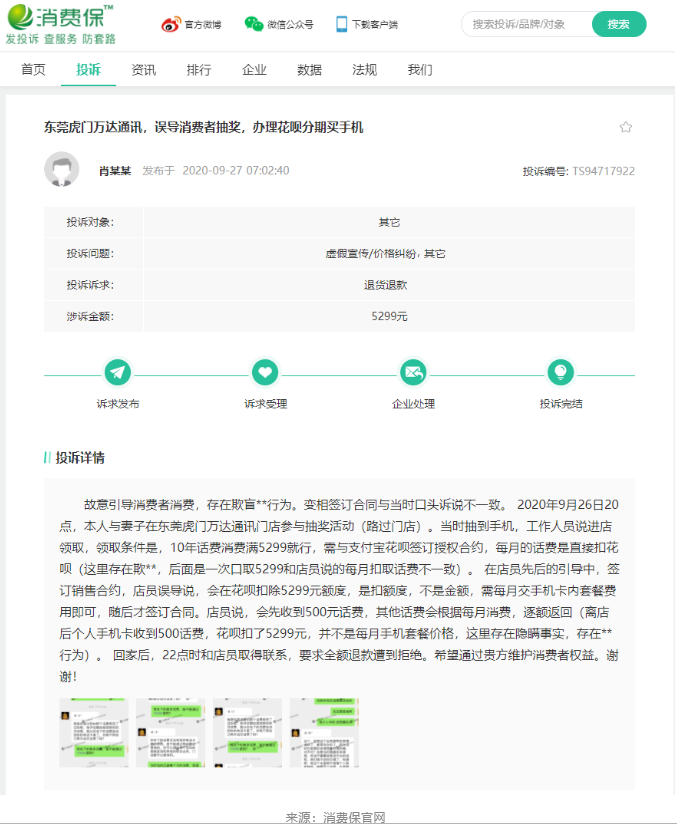The height and width of the screenshot is (825, 677).
Task: Click the 投诉对象 row label
Action: (90, 223)
